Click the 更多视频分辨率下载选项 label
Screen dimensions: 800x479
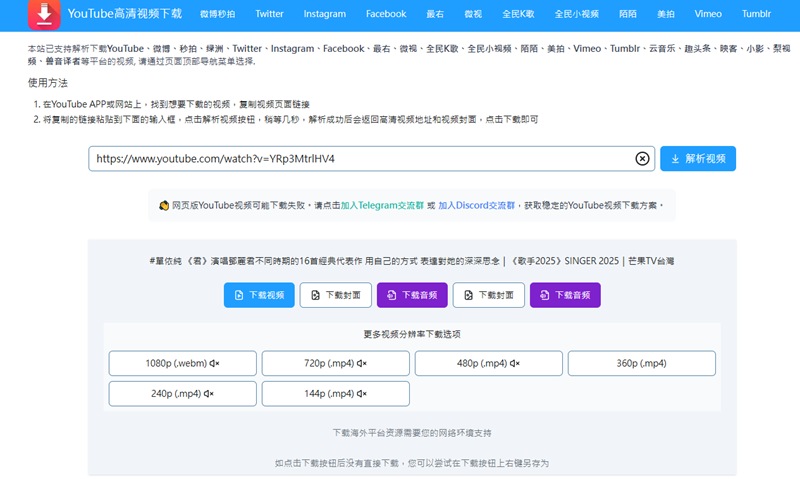412,334
